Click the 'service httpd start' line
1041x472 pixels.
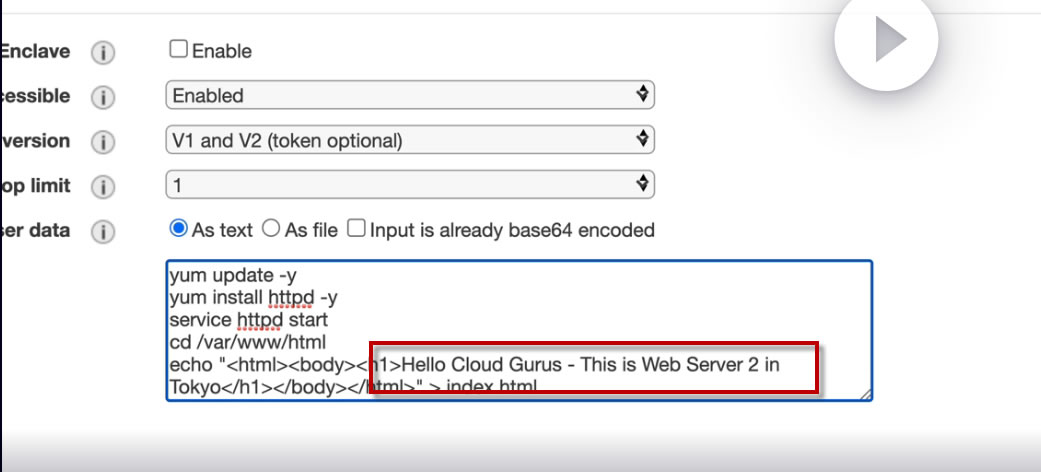(x=248, y=320)
